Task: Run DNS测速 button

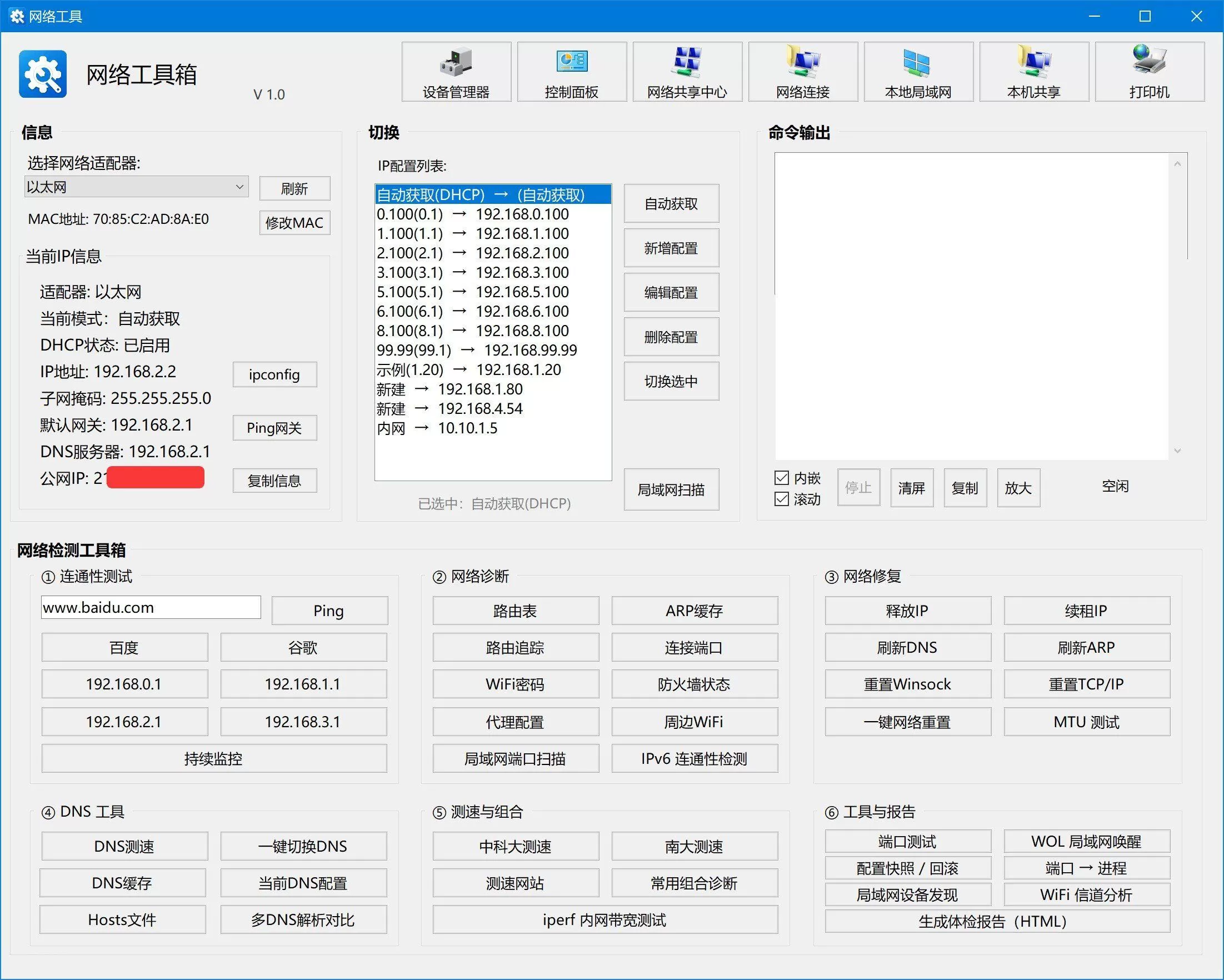Action: point(124,846)
